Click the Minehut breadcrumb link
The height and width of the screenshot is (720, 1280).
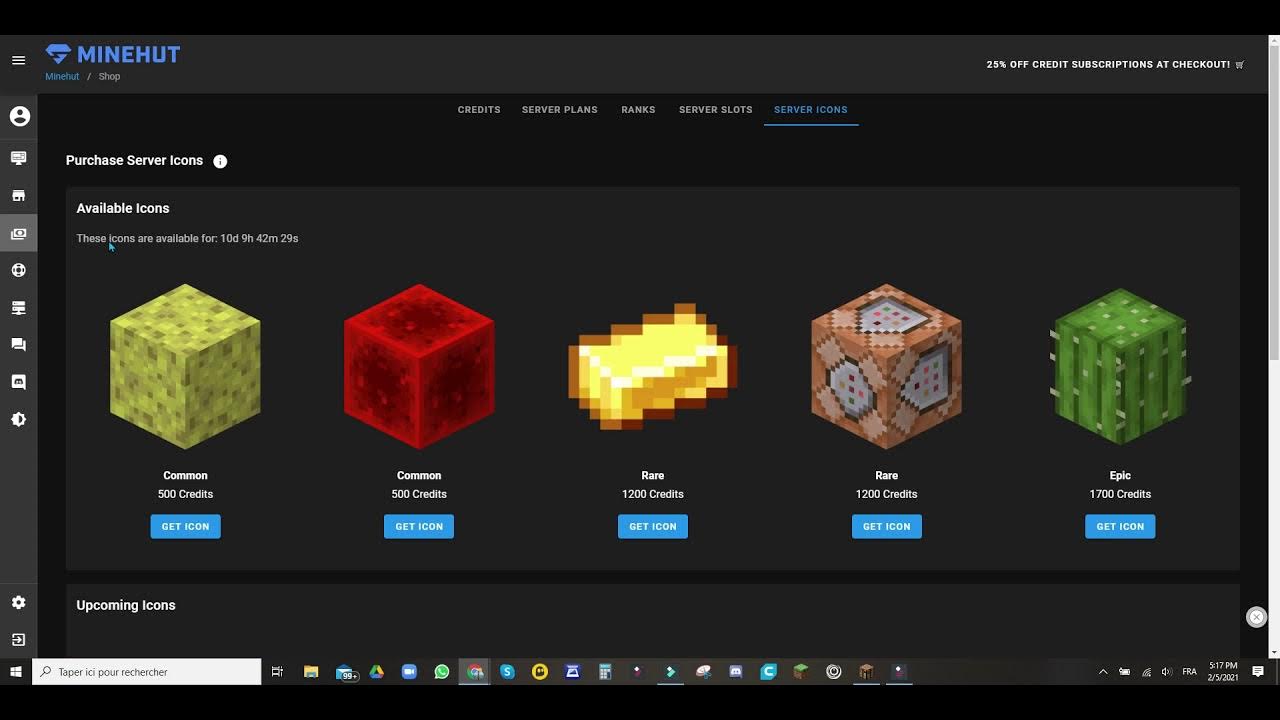click(x=62, y=77)
